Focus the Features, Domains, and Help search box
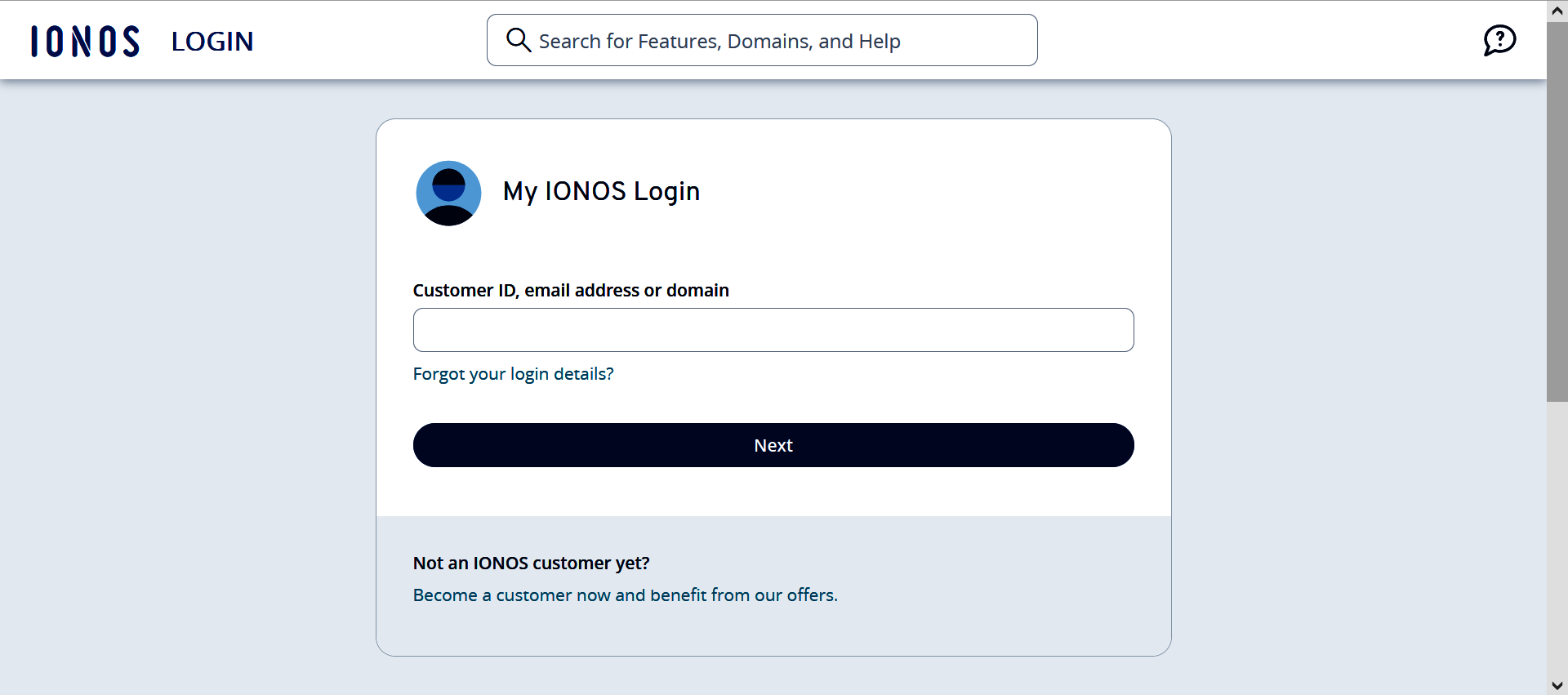 [776, 41]
